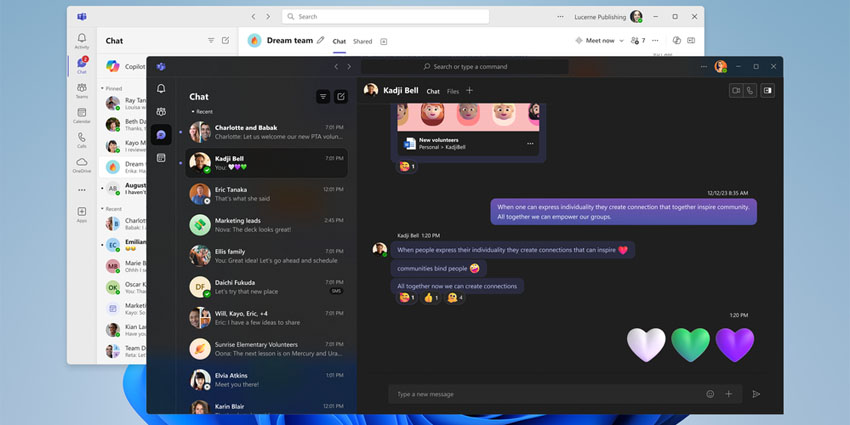Click Copilot entry in light window chat list
This screenshot has height=425, width=850.
[125, 66]
